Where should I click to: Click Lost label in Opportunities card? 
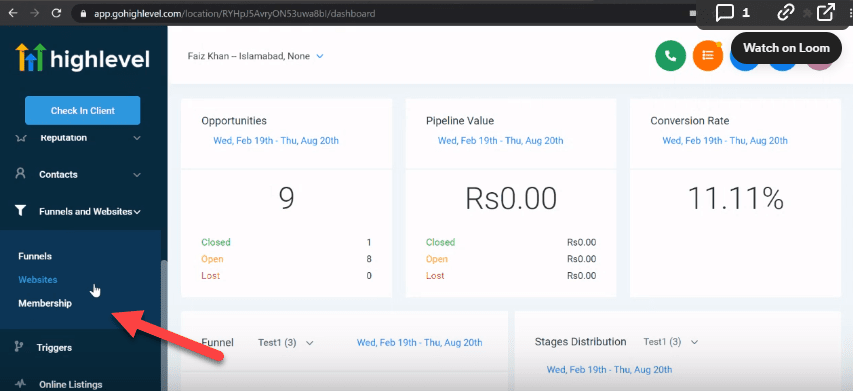click(211, 276)
